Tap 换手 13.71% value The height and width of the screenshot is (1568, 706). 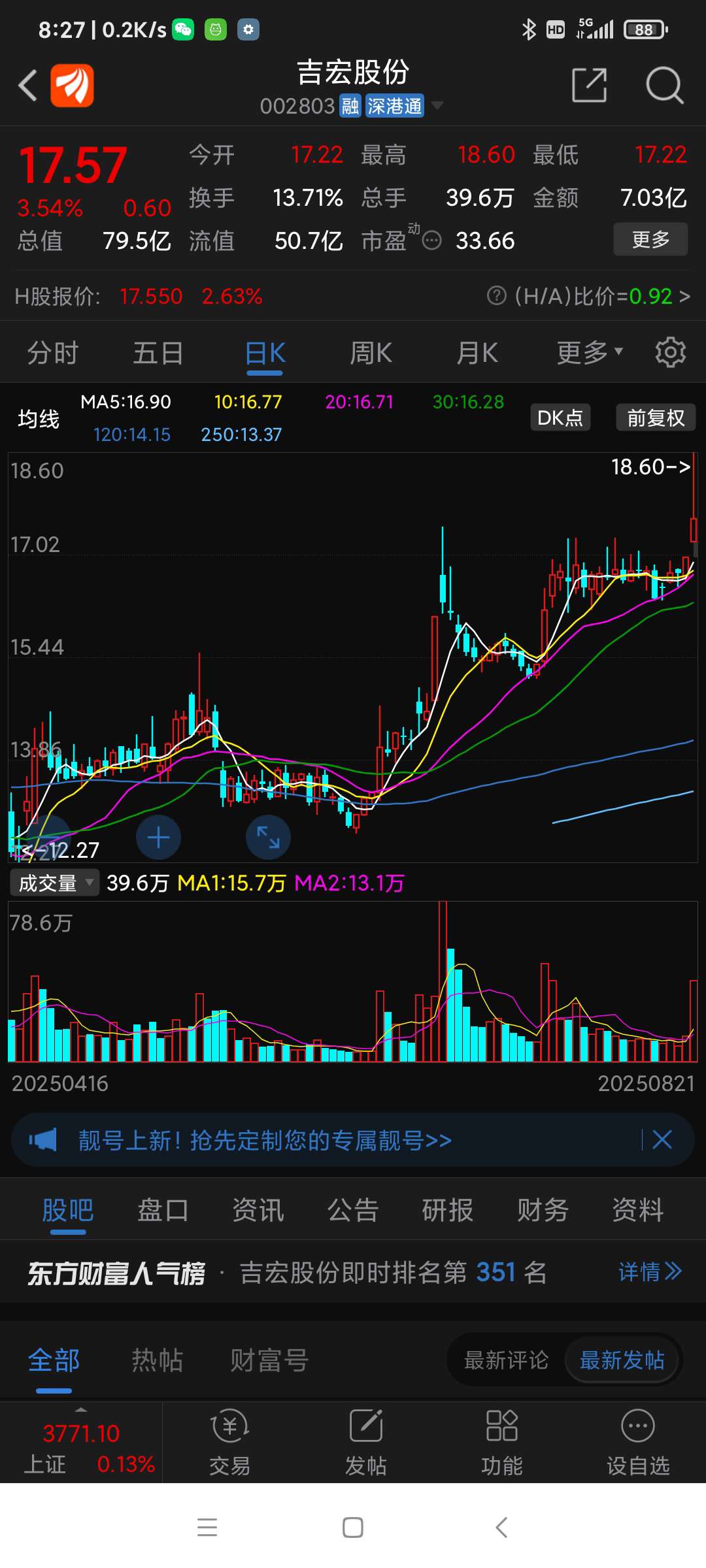307,197
